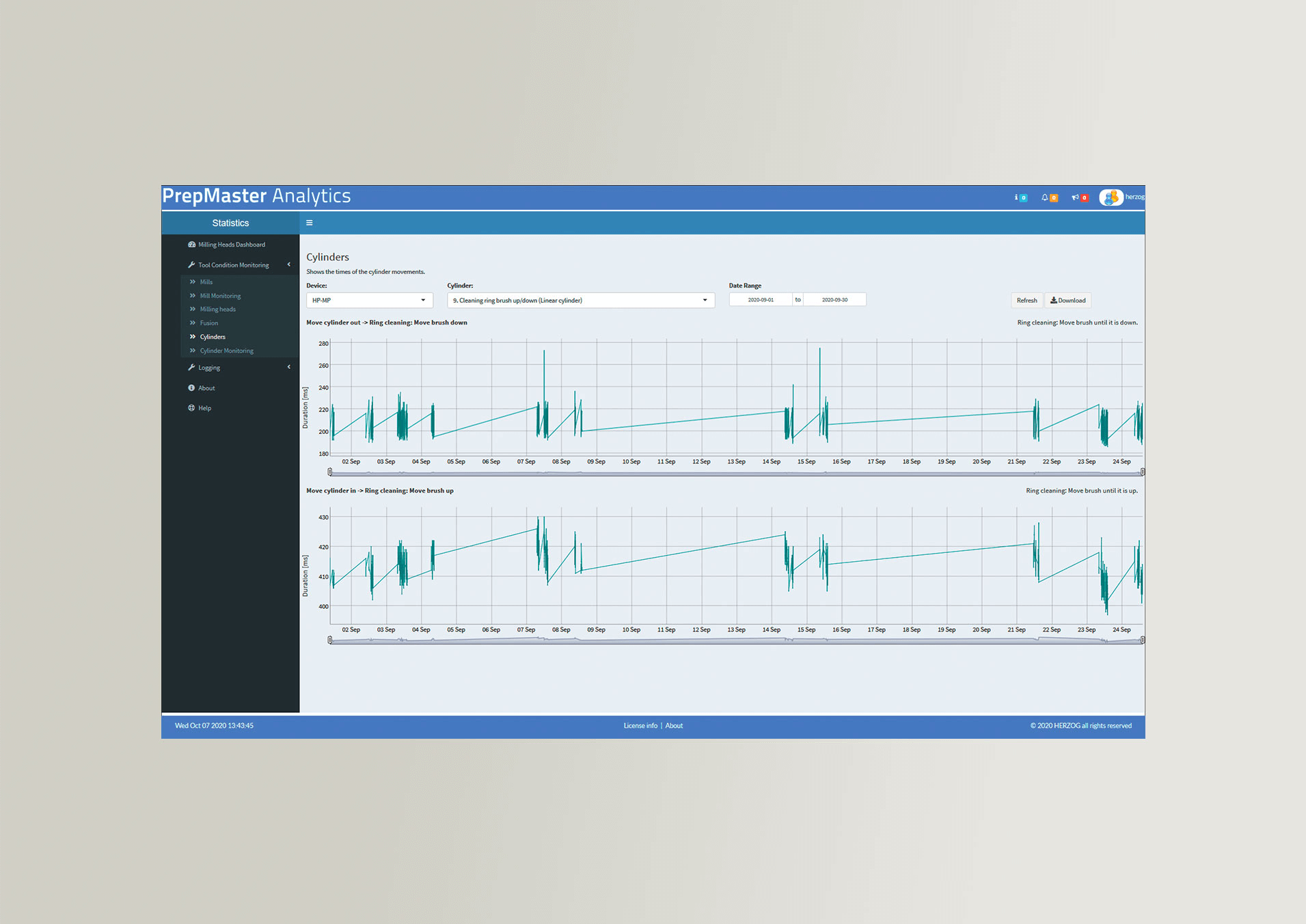Click the end date field 2020-09-30

834,299
